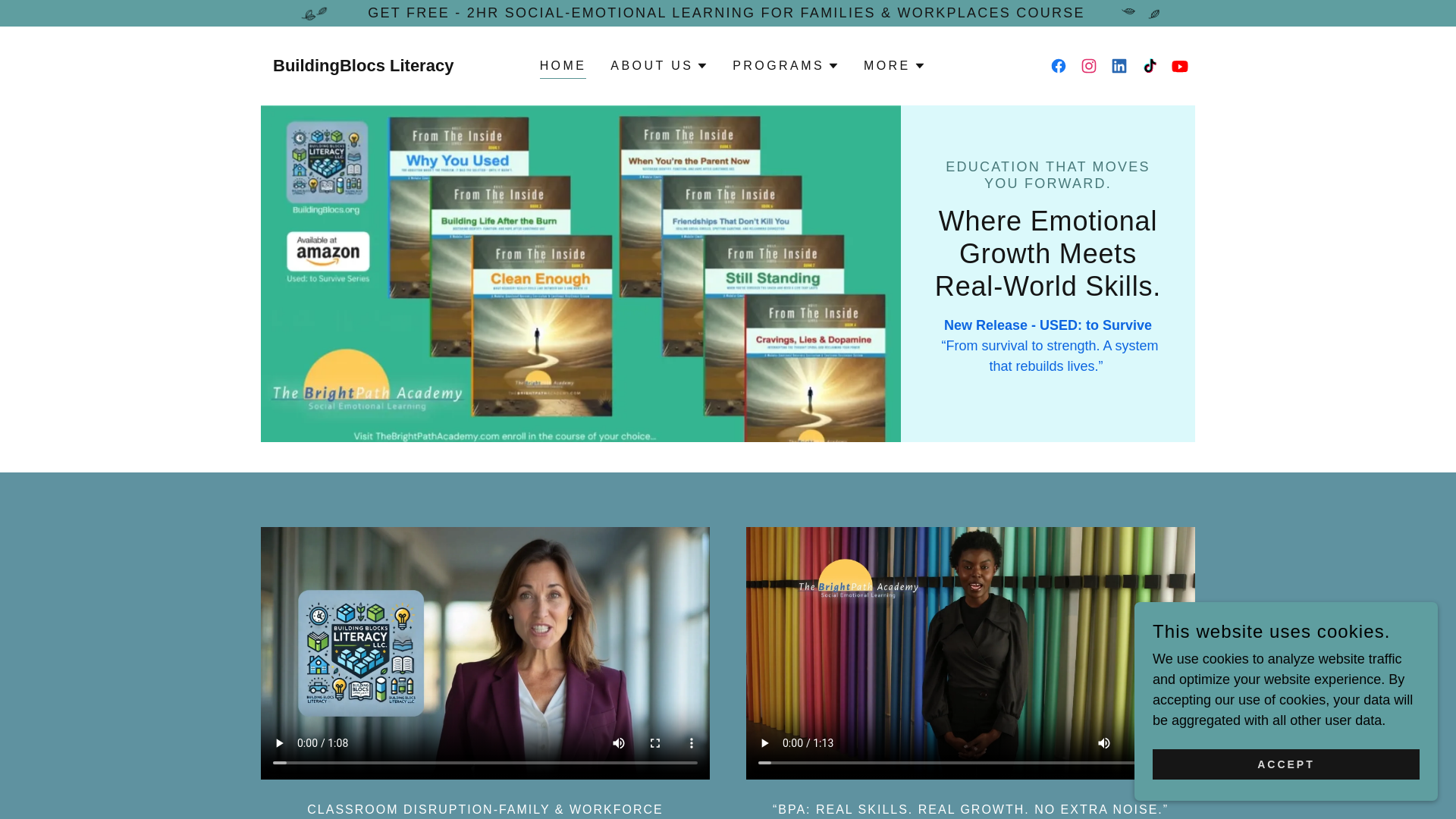The image size is (1456, 819).
Task: Click the BuildingBlocs Literacy site title
Action: 363,66
